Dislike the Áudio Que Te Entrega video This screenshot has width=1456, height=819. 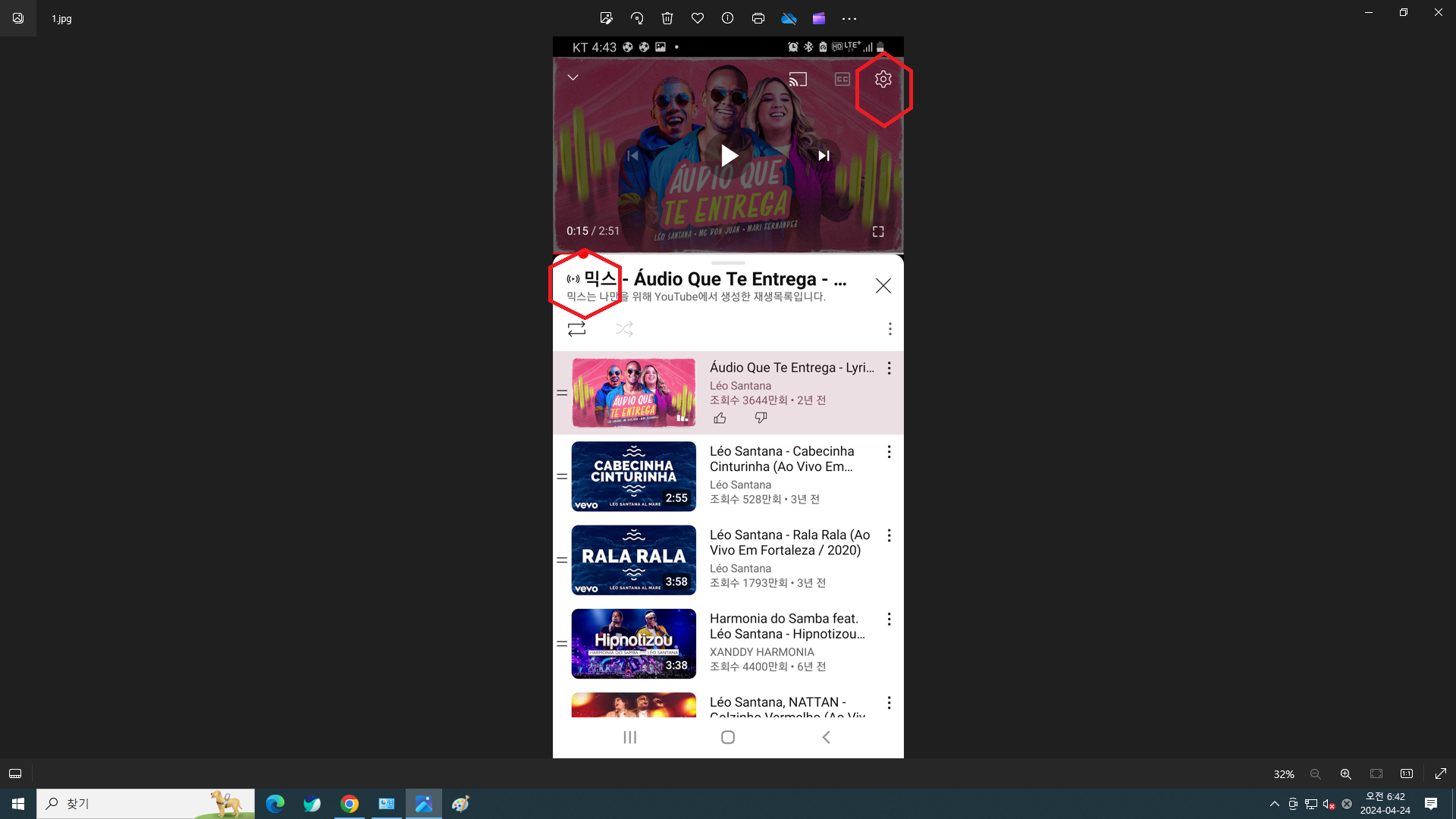coord(761,418)
